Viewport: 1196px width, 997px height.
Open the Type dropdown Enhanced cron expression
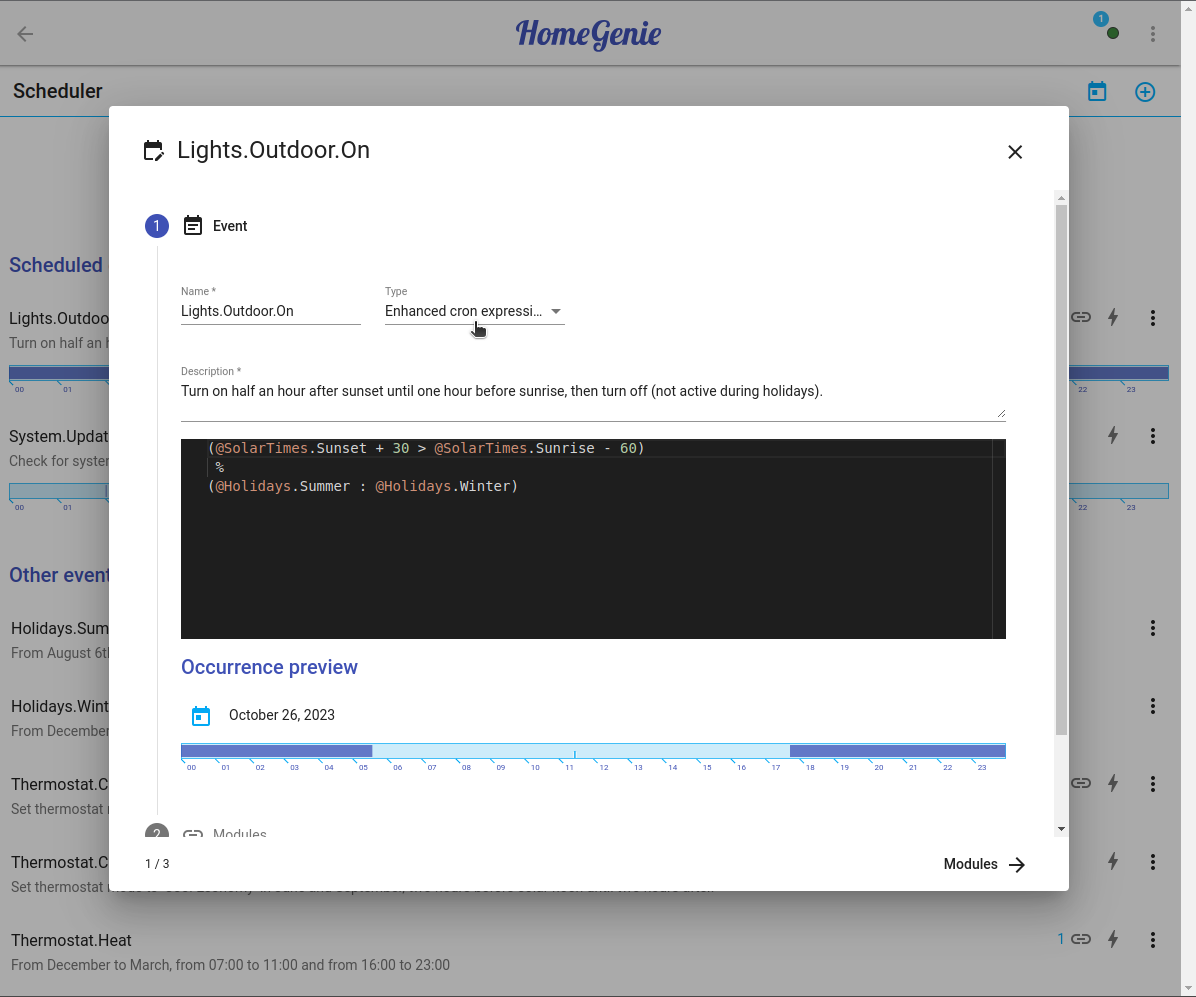pos(474,311)
